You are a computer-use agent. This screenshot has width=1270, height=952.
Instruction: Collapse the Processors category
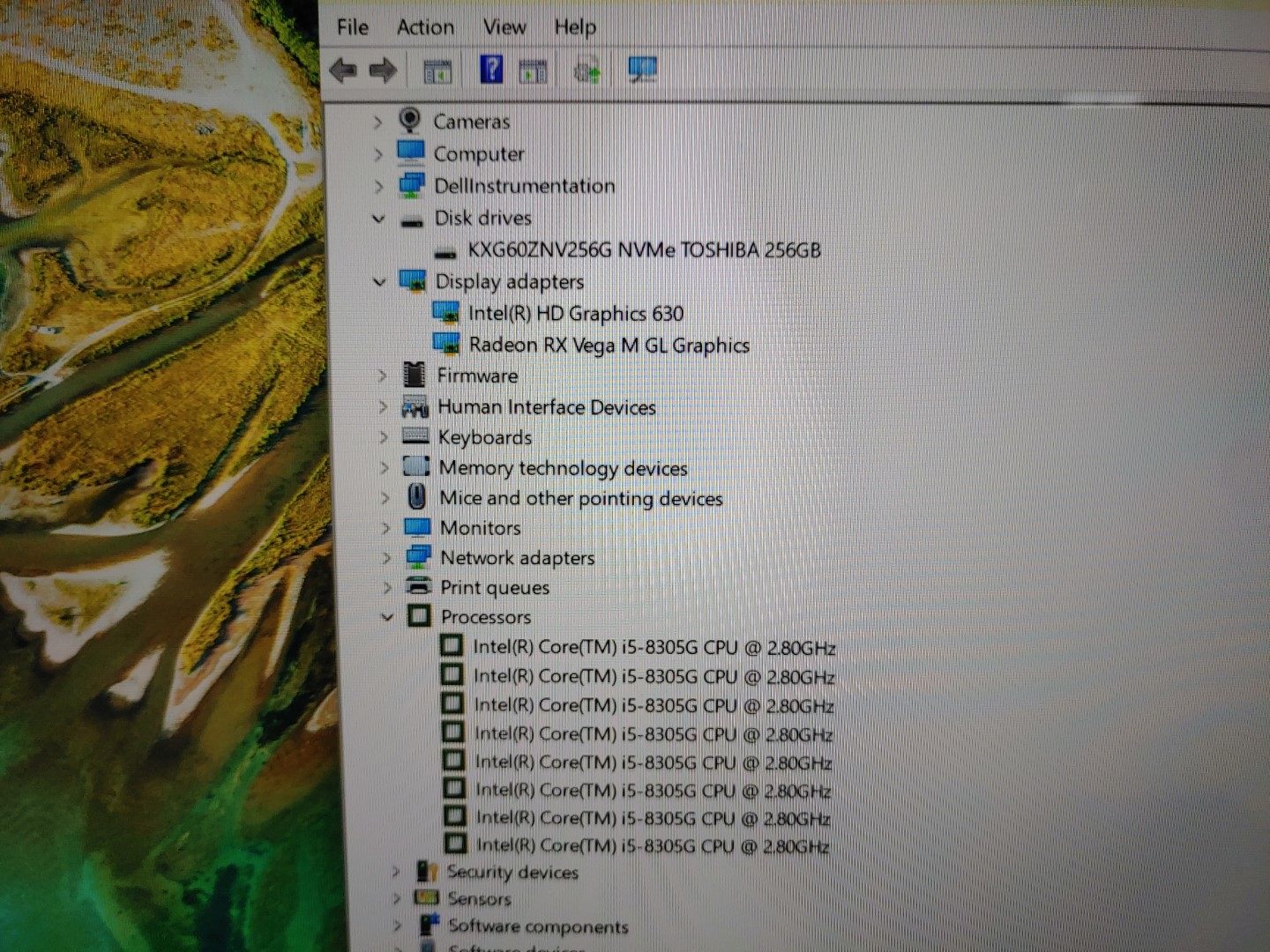pos(386,617)
